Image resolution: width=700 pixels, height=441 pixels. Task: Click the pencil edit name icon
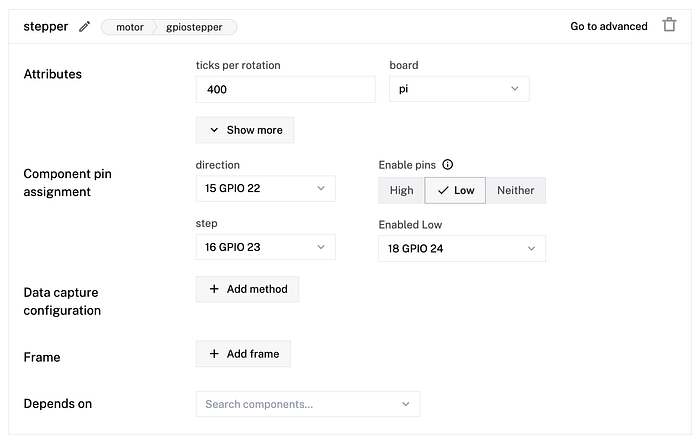click(x=85, y=27)
